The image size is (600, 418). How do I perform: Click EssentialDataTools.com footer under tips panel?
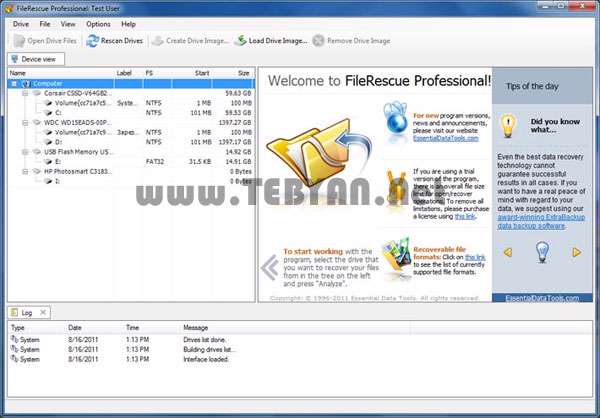pyautogui.click(x=542, y=298)
